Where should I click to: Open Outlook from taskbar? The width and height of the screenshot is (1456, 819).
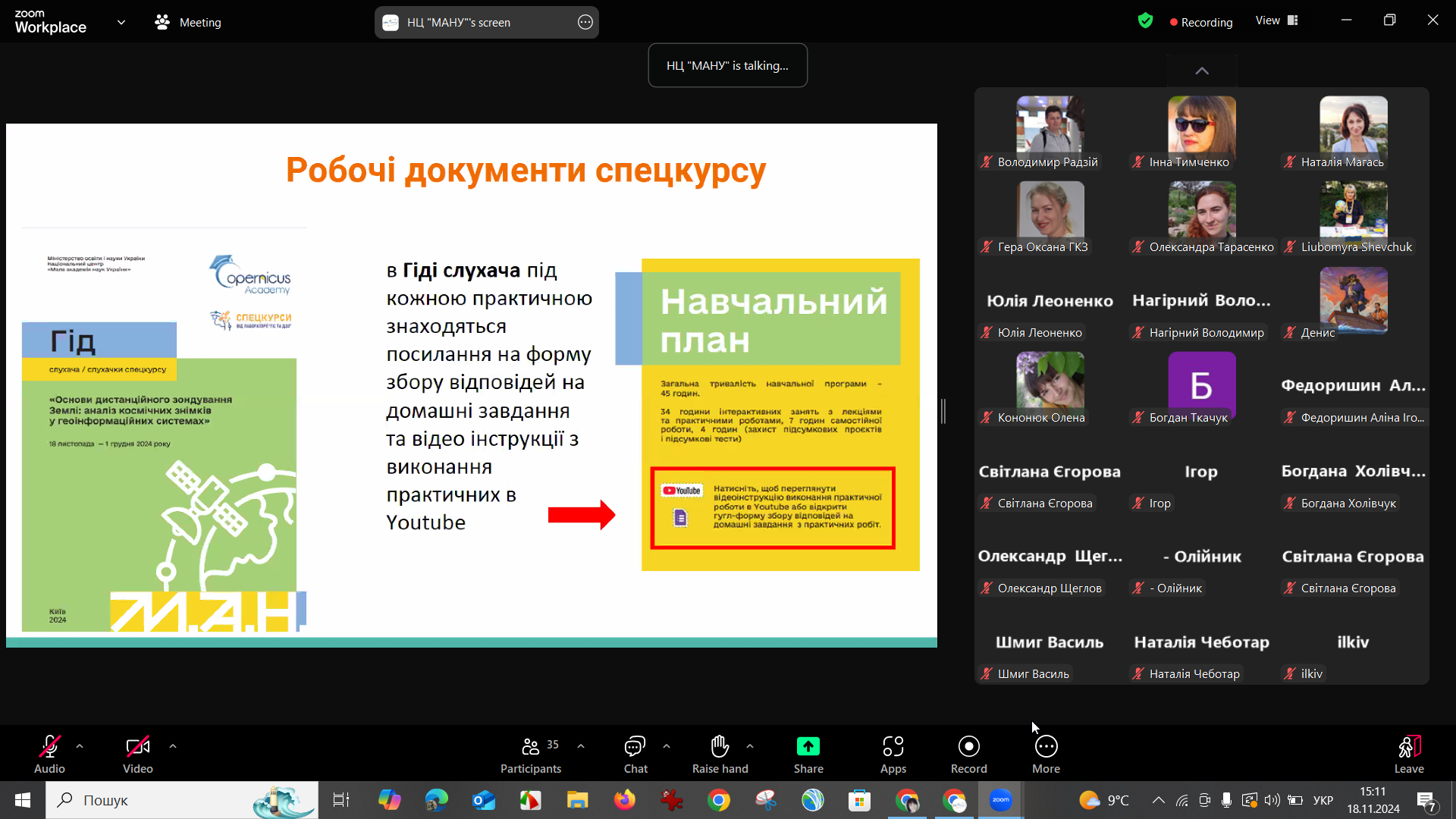483,800
